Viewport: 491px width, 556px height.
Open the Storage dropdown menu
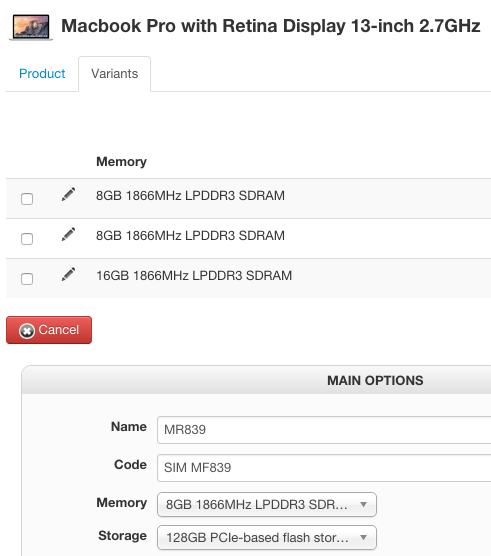pyautogui.click(x=267, y=537)
